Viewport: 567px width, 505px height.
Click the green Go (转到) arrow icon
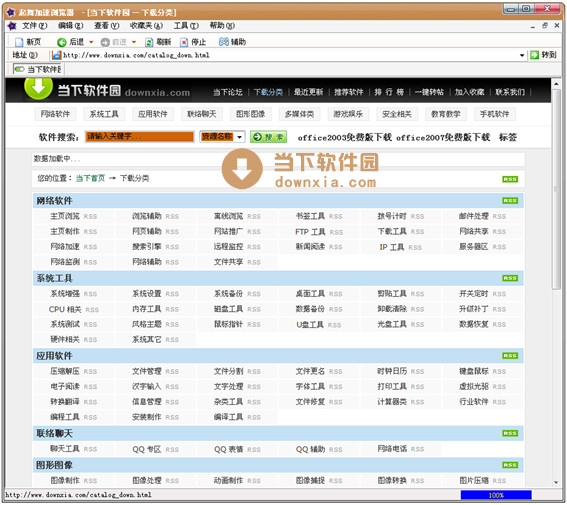click(x=534, y=55)
